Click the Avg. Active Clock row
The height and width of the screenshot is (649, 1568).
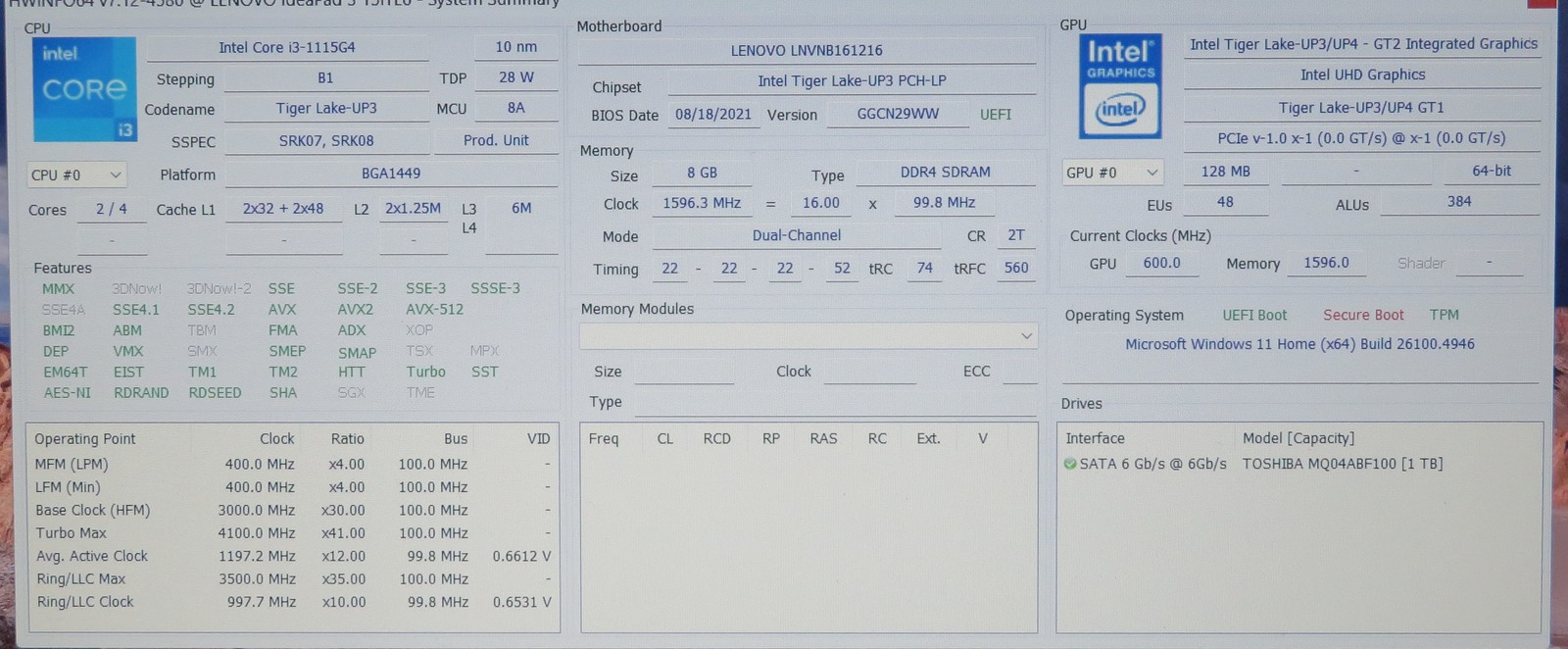(293, 556)
